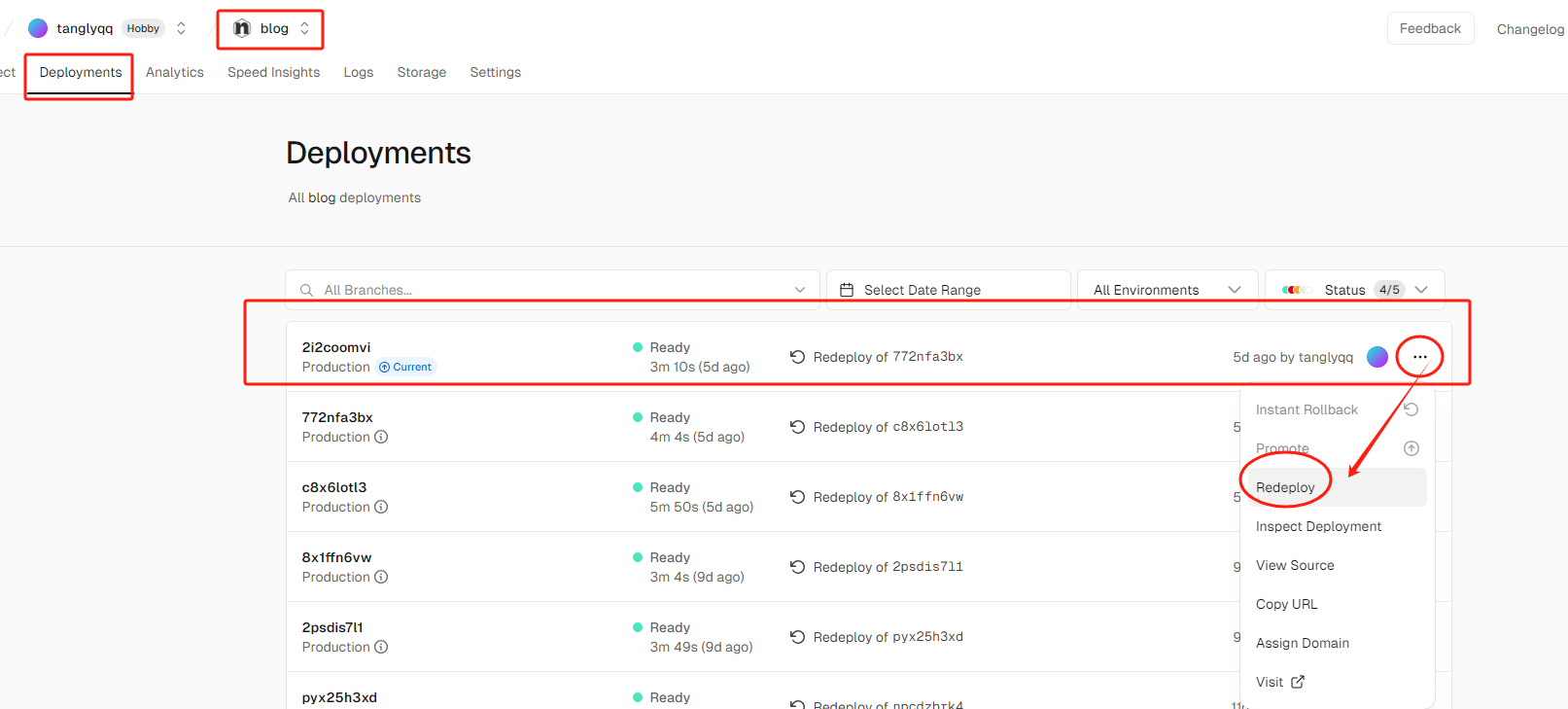The image size is (1568, 709).
Task: Click the info icon next to 2psdis7l1 Production
Action: (x=381, y=647)
